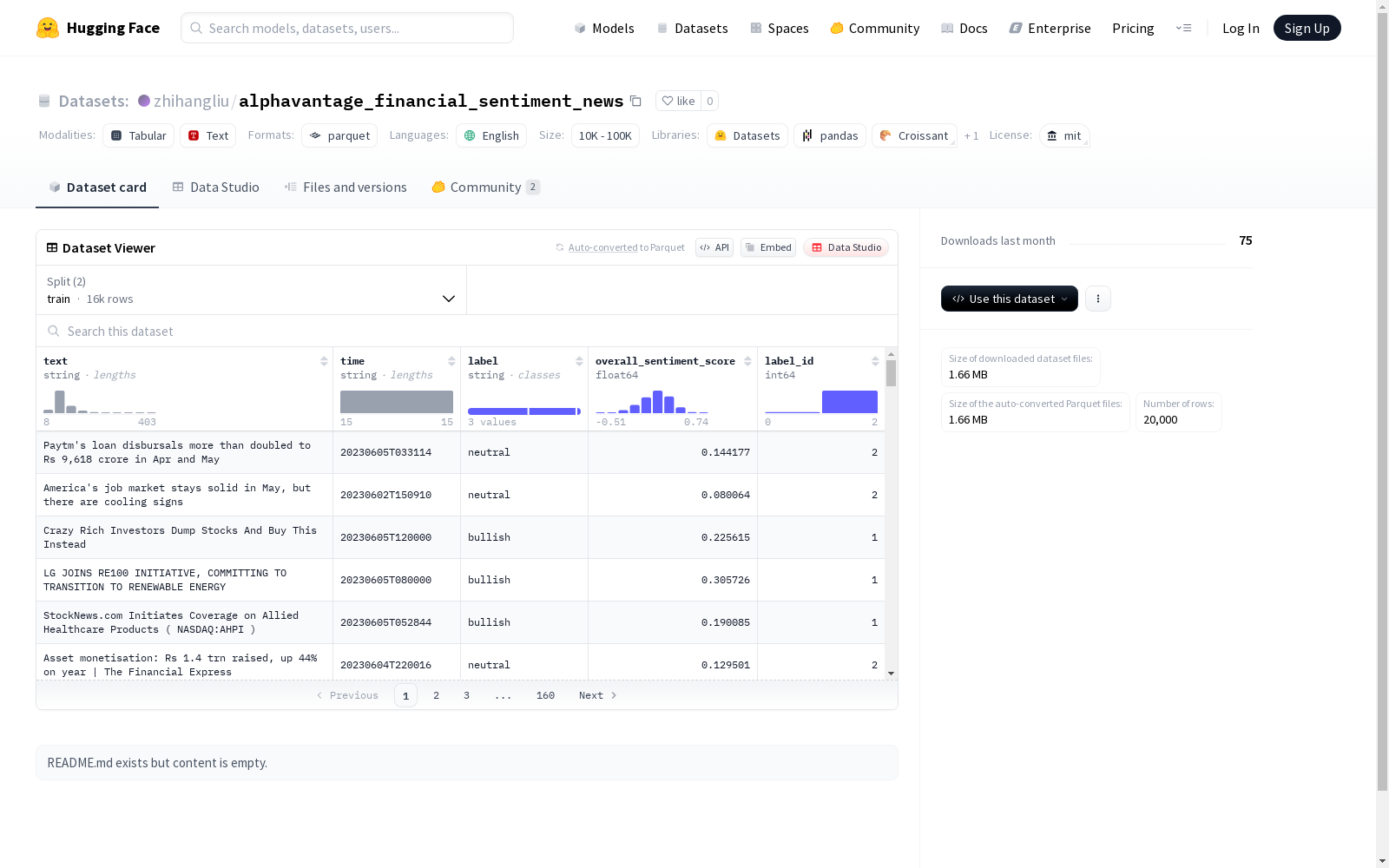Jump to page 160 of the dataset

click(545, 695)
